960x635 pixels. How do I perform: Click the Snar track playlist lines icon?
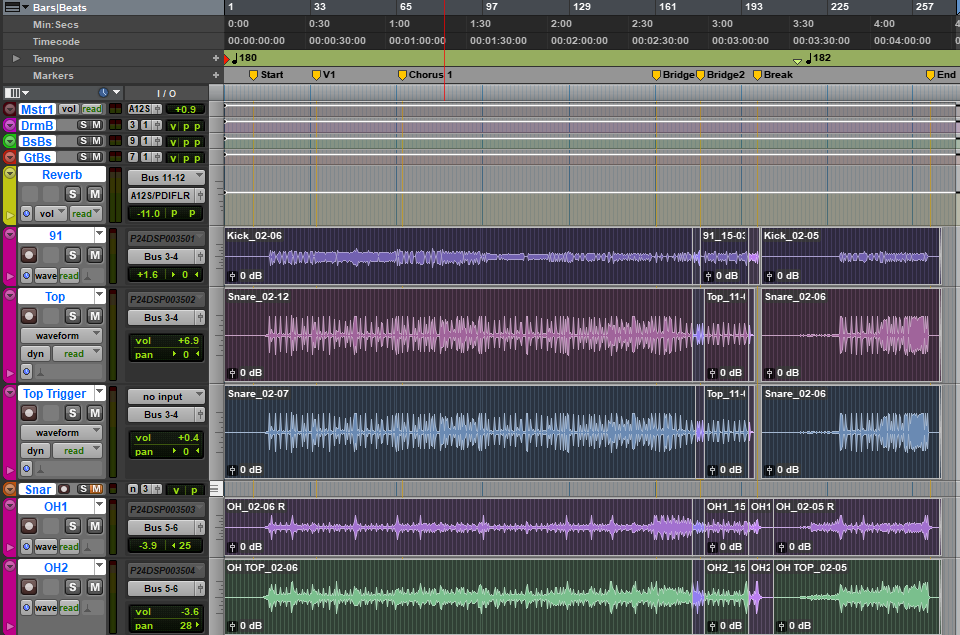click(215, 489)
